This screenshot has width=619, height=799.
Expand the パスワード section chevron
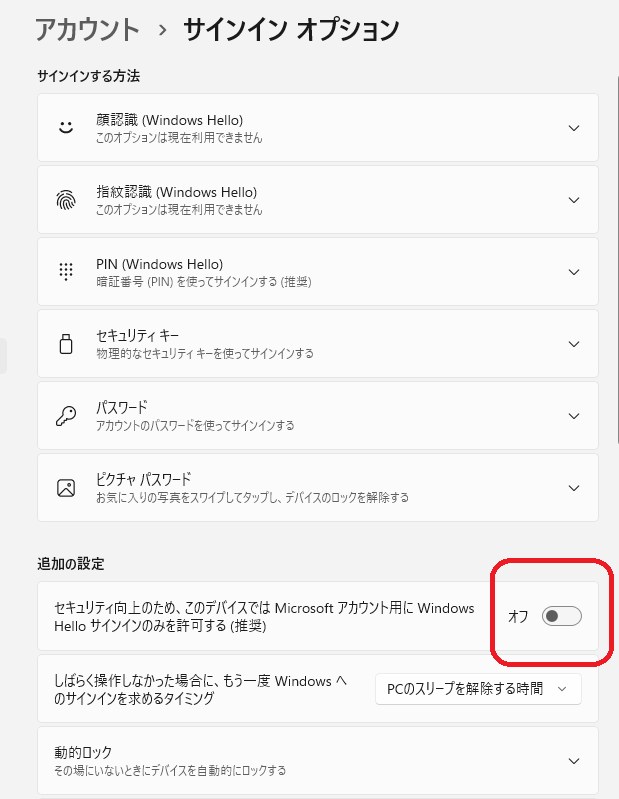click(574, 416)
